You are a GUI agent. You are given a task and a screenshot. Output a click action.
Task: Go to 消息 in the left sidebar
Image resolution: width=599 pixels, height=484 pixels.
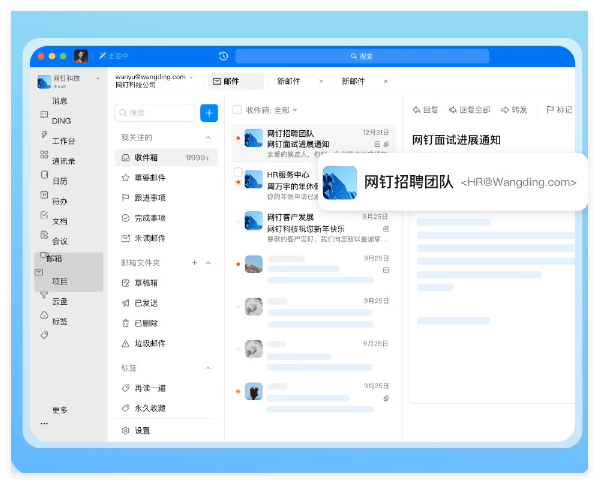click(59, 101)
